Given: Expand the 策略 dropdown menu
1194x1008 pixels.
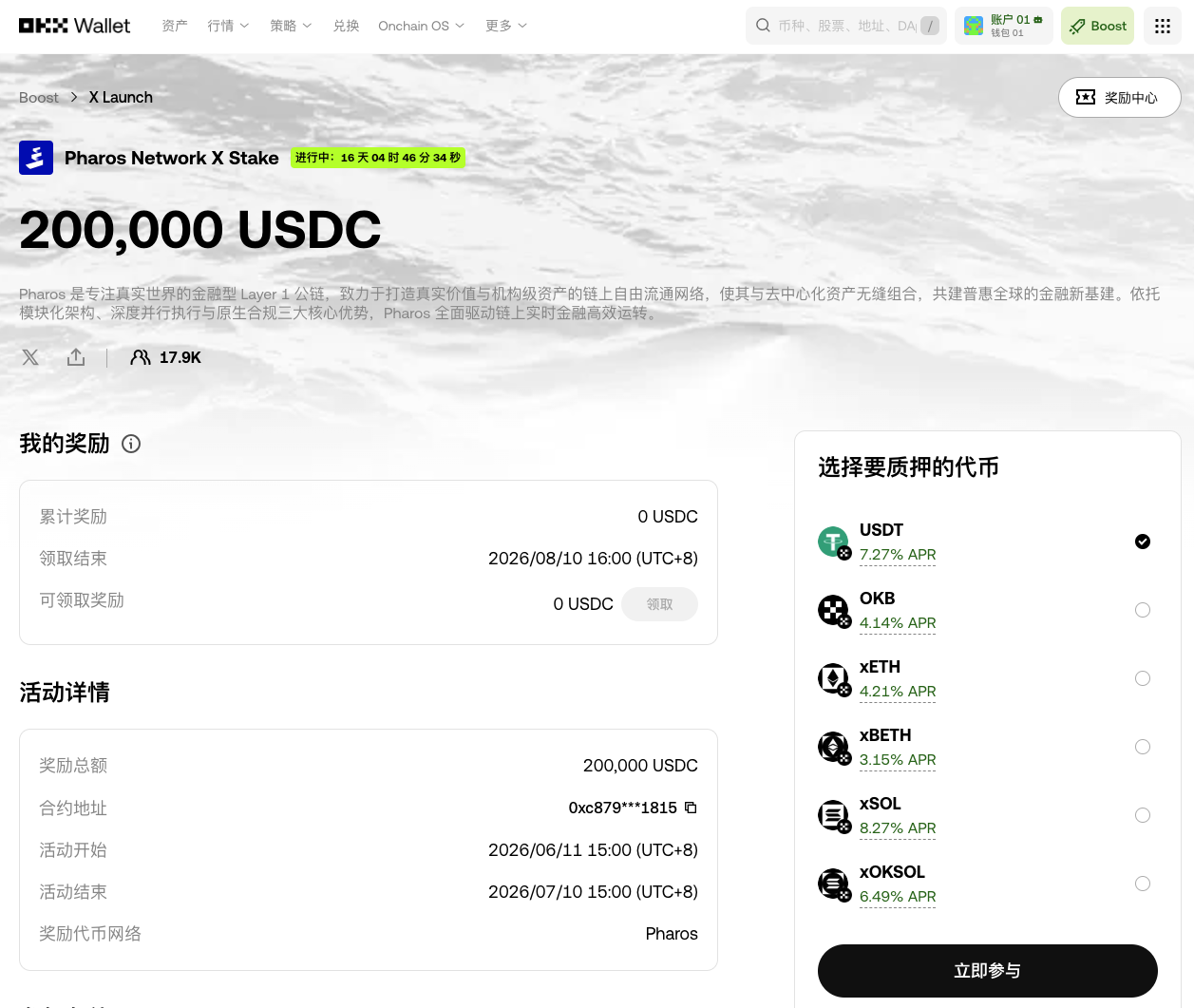Looking at the screenshot, I should [x=291, y=26].
